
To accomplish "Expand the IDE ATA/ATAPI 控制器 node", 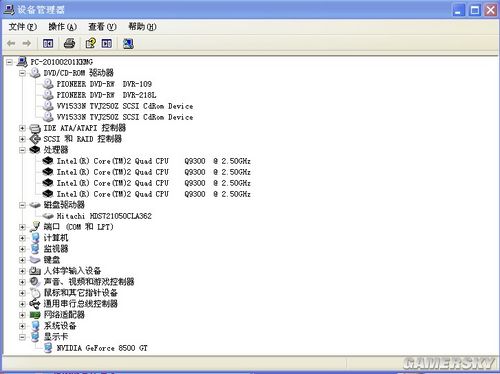I will point(22,128).
